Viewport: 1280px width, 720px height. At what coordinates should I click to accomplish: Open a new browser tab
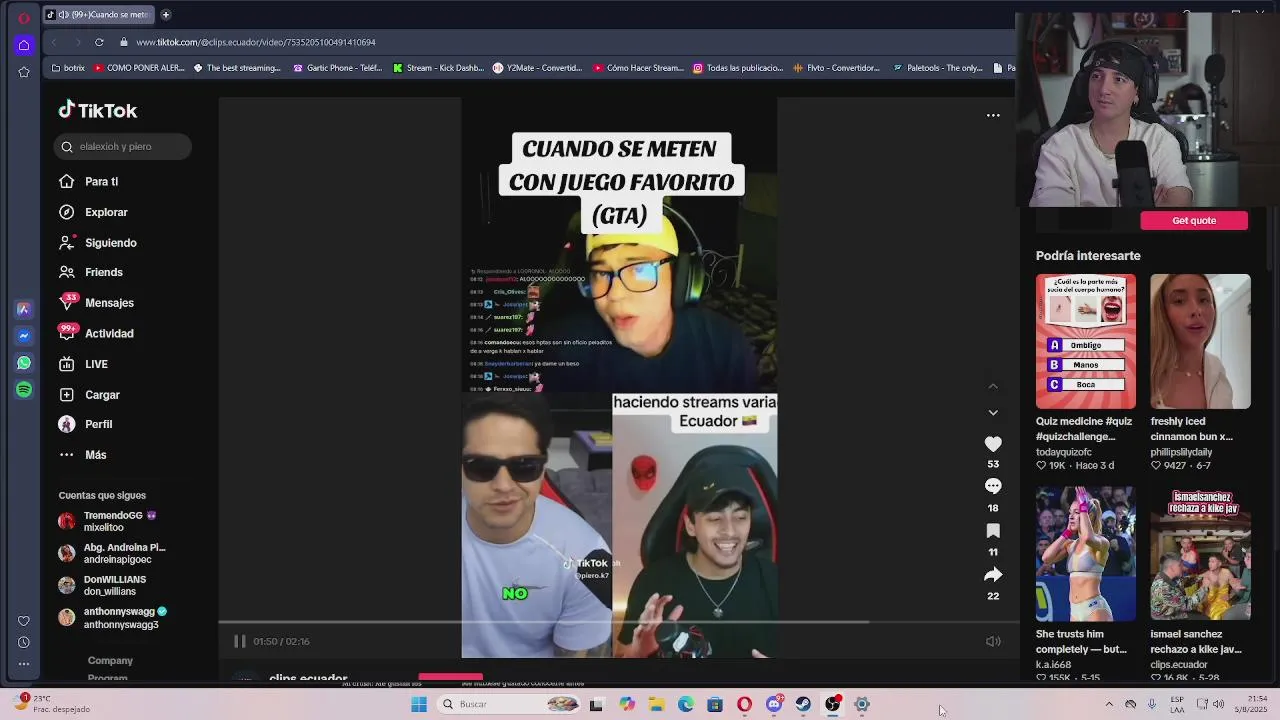[166, 14]
